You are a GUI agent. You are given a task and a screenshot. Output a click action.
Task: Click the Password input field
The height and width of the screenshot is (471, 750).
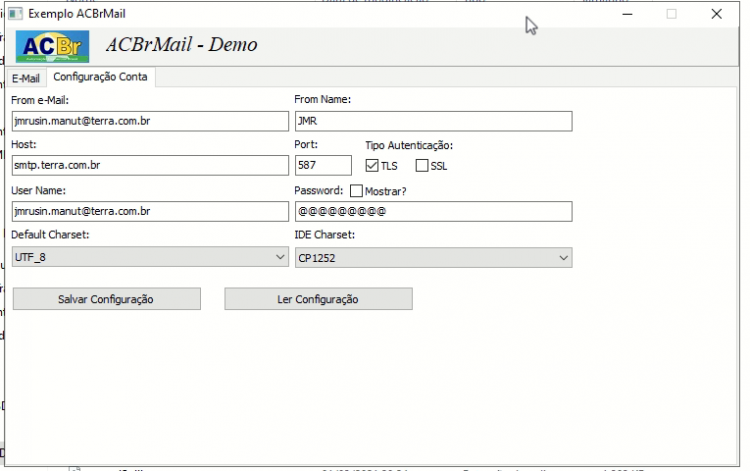tap(433, 211)
